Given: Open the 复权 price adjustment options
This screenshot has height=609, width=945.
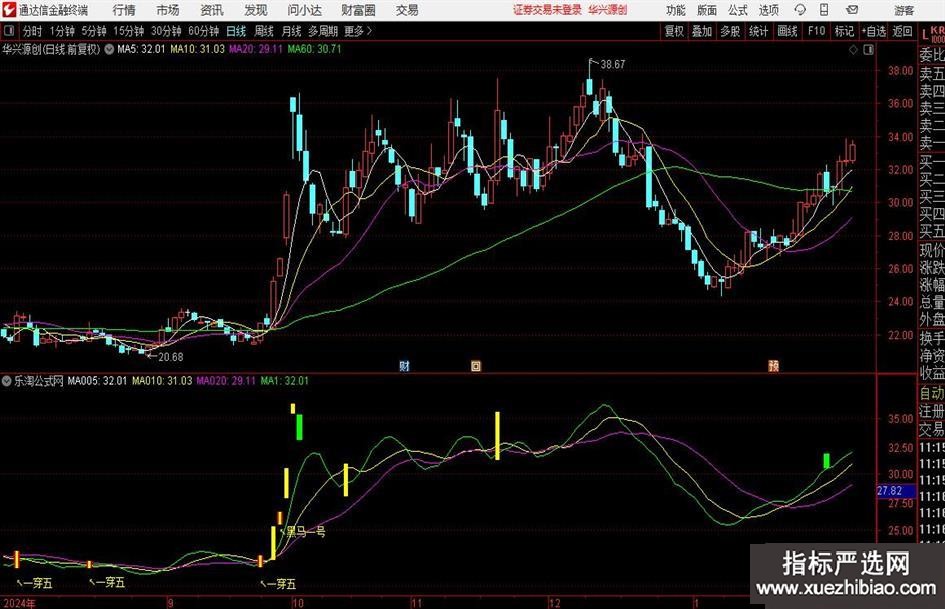Looking at the screenshot, I should [674, 31].
